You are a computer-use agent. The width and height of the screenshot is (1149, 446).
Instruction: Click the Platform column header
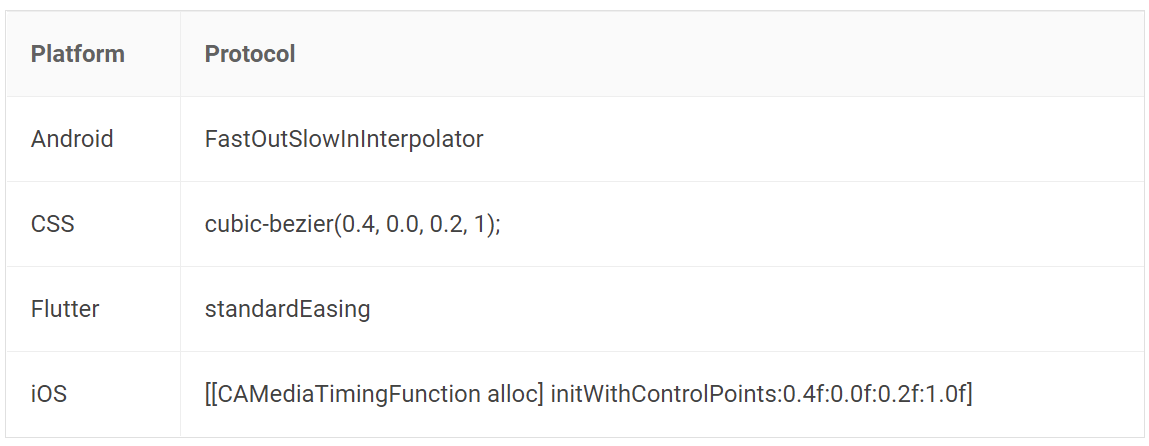[x=78, y=53]
